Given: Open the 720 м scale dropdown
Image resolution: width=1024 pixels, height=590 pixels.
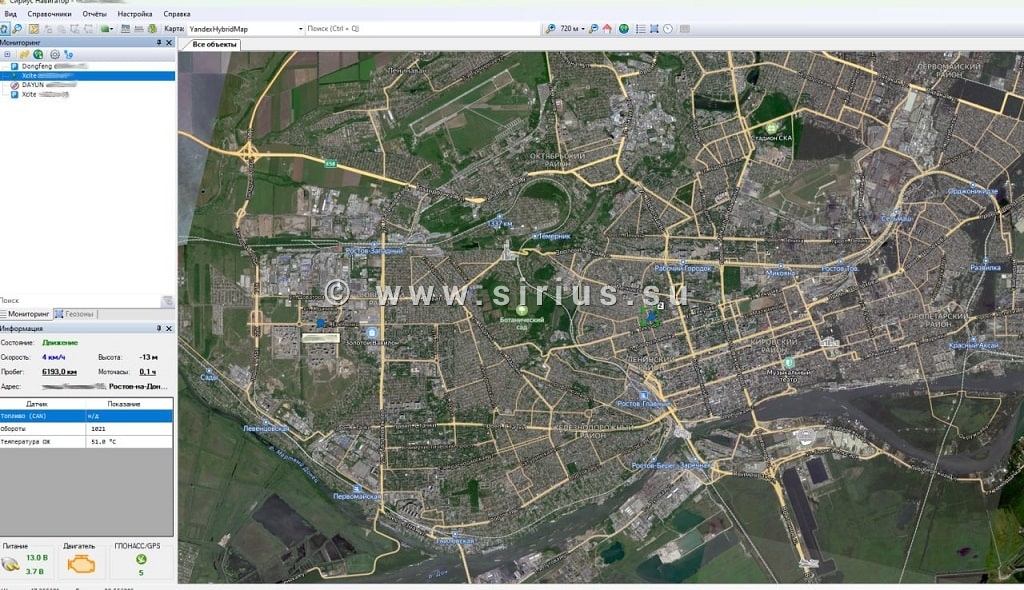Looking at the screenshot, I should click(x=581, y=29).
